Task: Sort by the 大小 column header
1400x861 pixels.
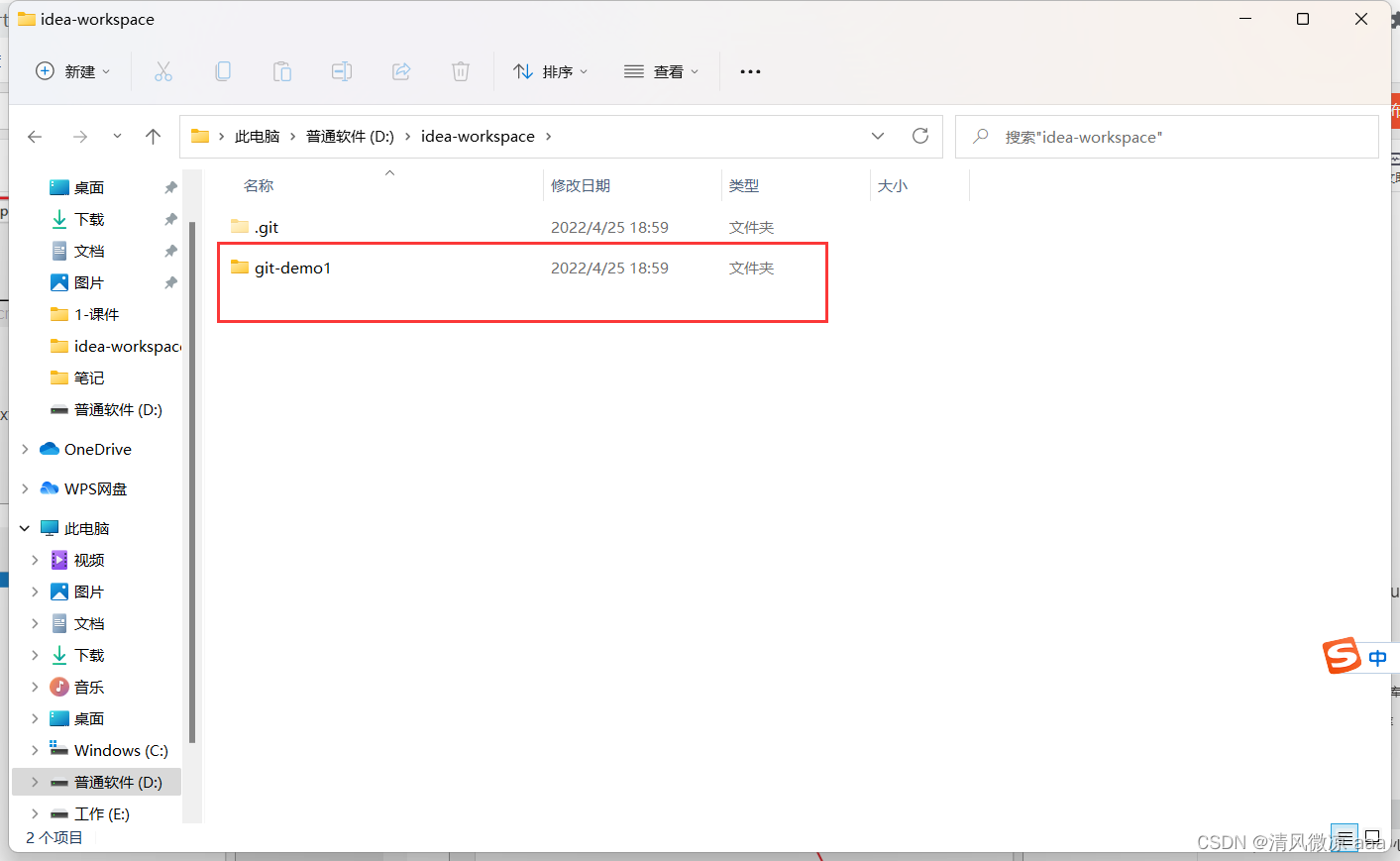Action: (x=893, y=185)
